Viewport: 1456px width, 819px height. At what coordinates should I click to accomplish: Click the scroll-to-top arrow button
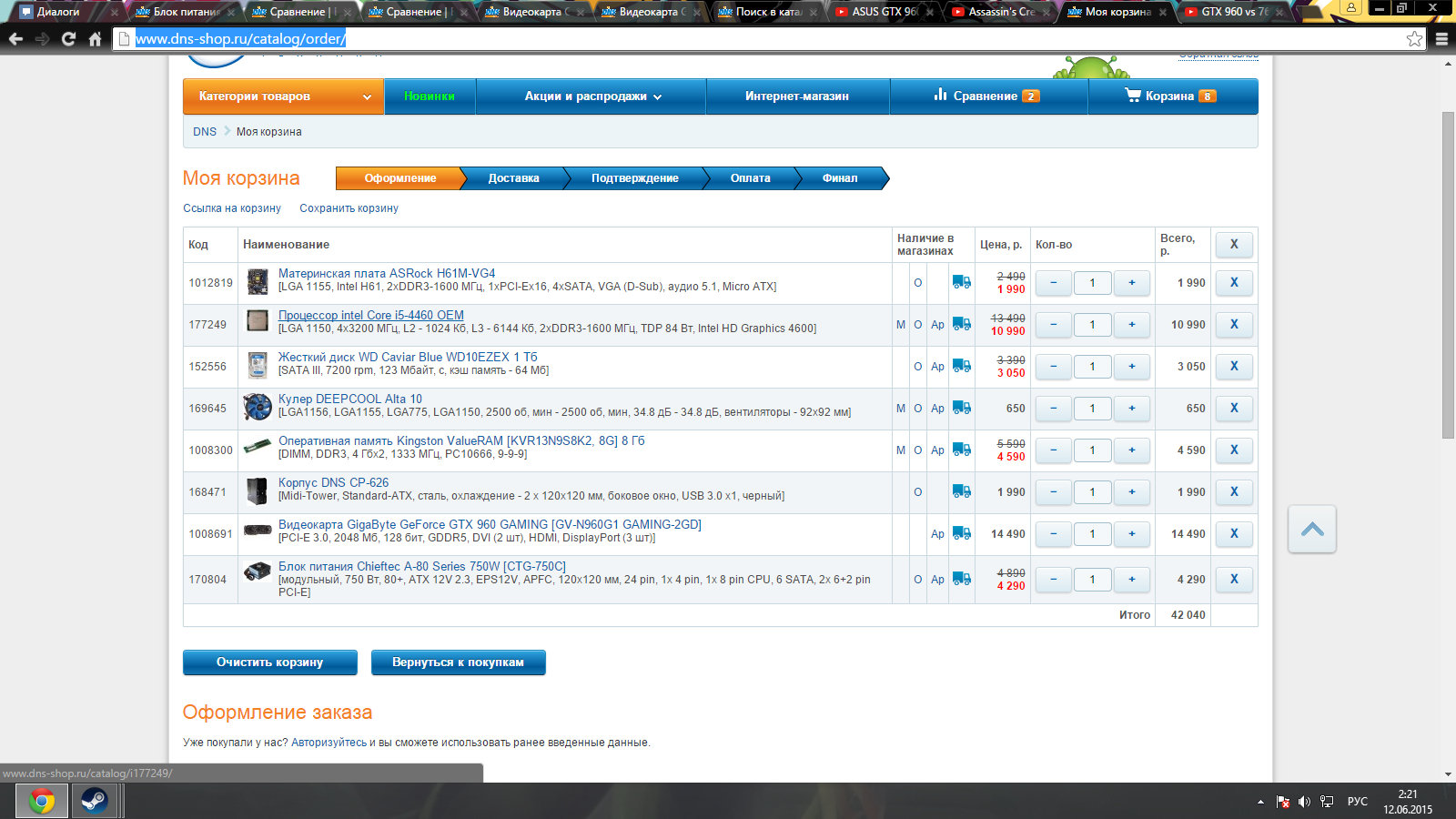coord(1312,530)
